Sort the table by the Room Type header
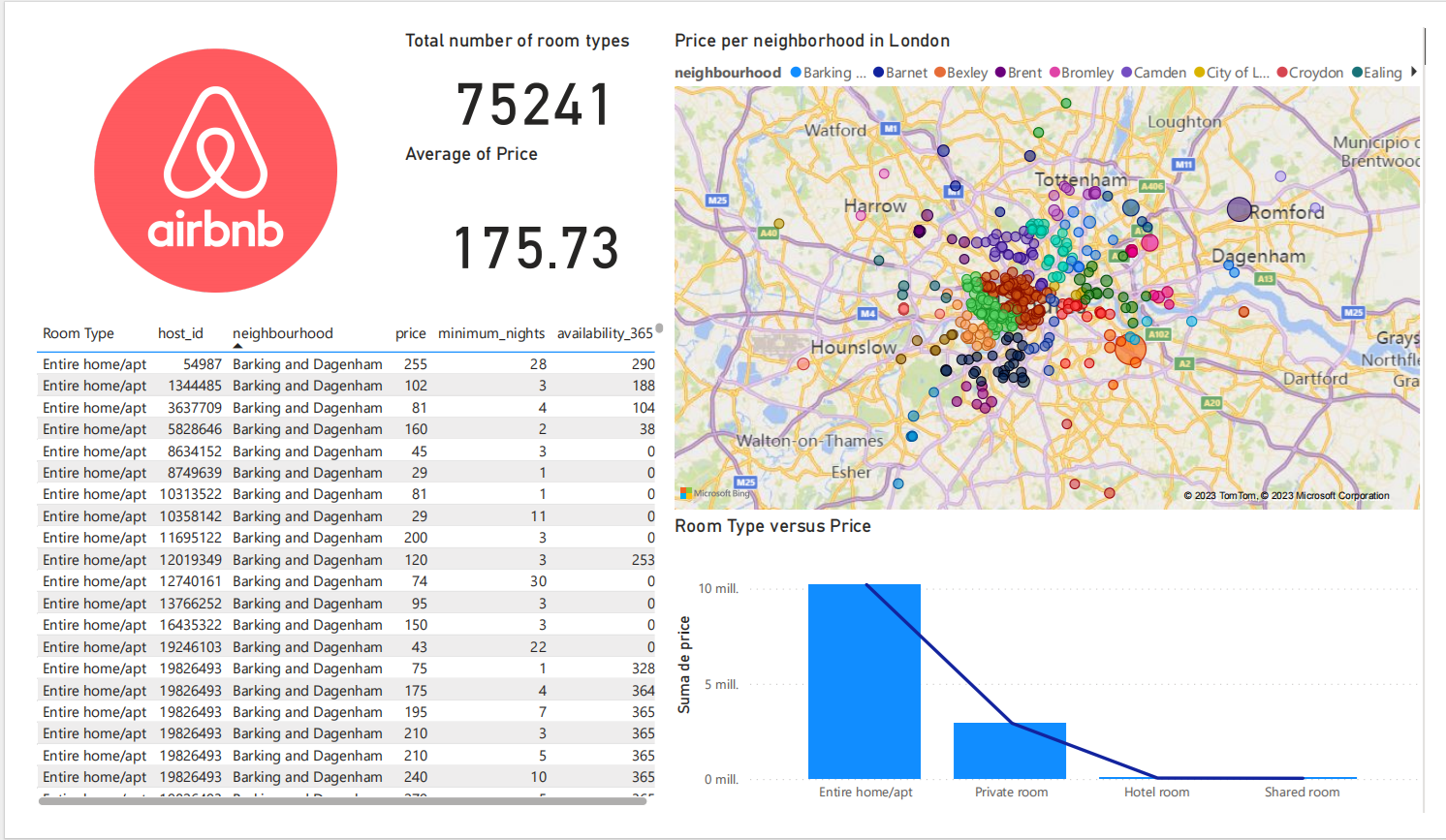The height and width of the screenshot is (840, 1446). pos(79,333)
